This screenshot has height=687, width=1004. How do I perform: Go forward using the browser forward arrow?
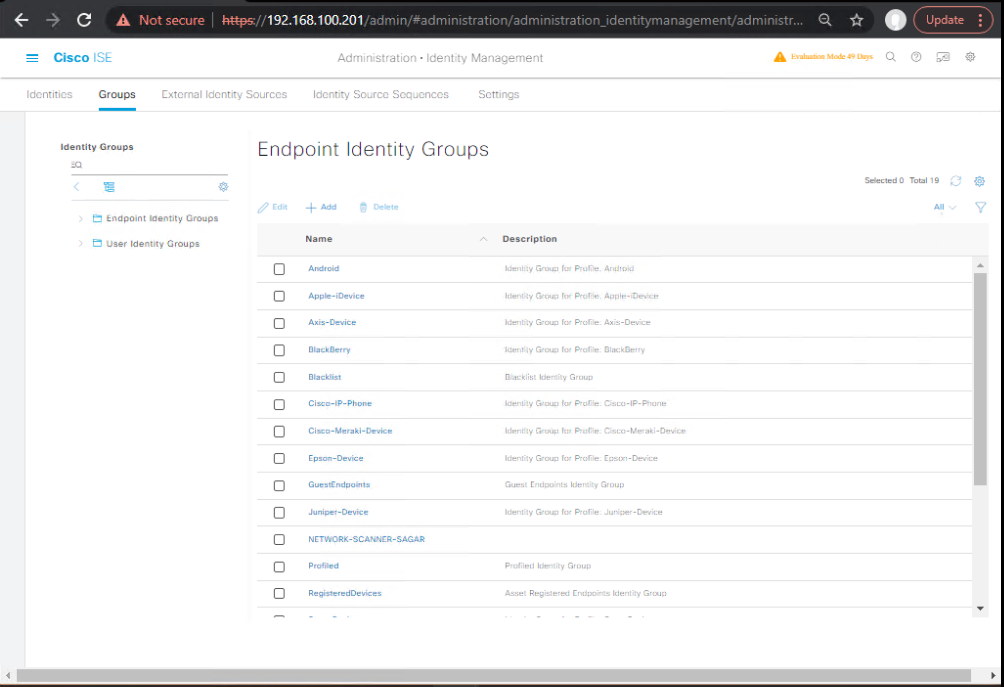click(53, 20)
